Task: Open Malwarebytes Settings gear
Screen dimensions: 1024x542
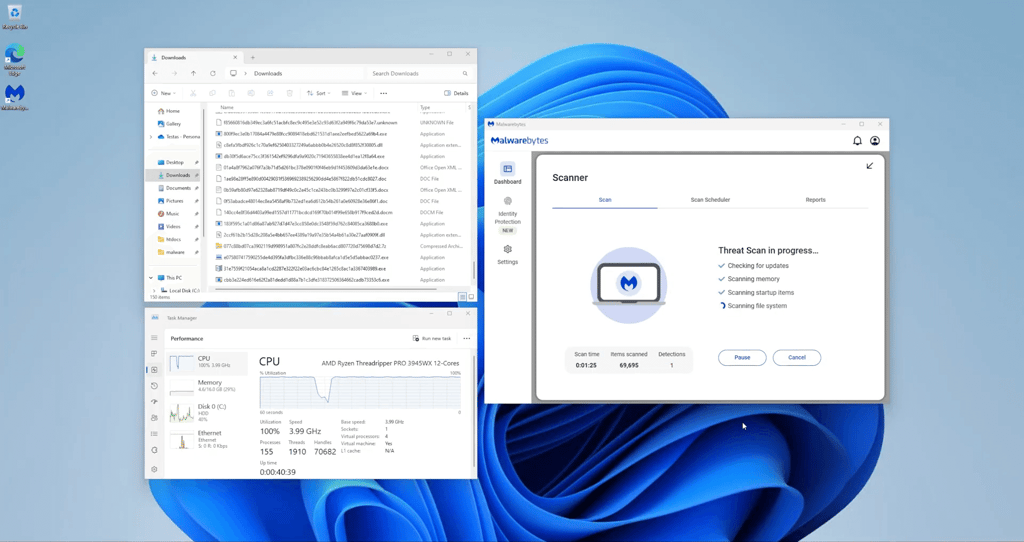Action: pyautogui.click(x=507, y=254)
